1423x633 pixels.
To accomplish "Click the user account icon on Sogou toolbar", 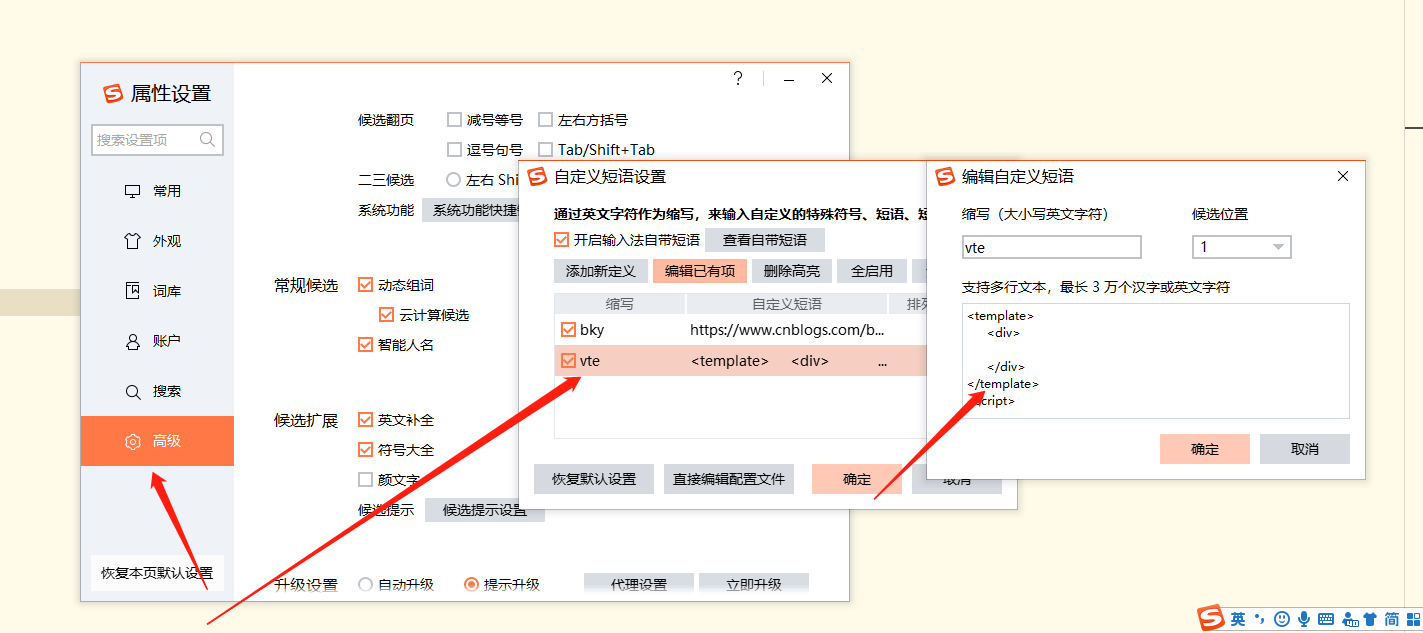I will 1349,619.
